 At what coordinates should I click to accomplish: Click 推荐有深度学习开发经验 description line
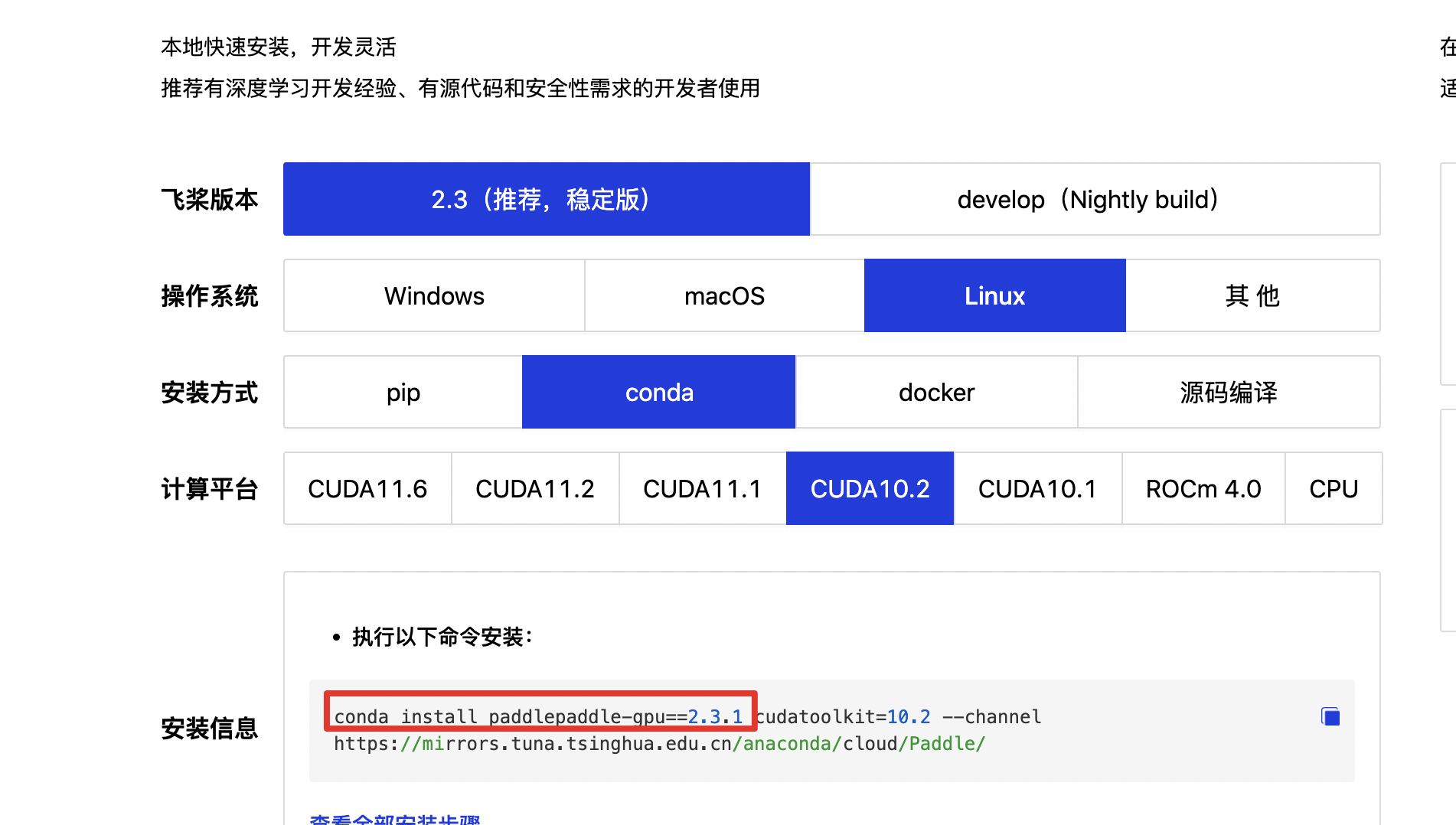pos(460,88)
